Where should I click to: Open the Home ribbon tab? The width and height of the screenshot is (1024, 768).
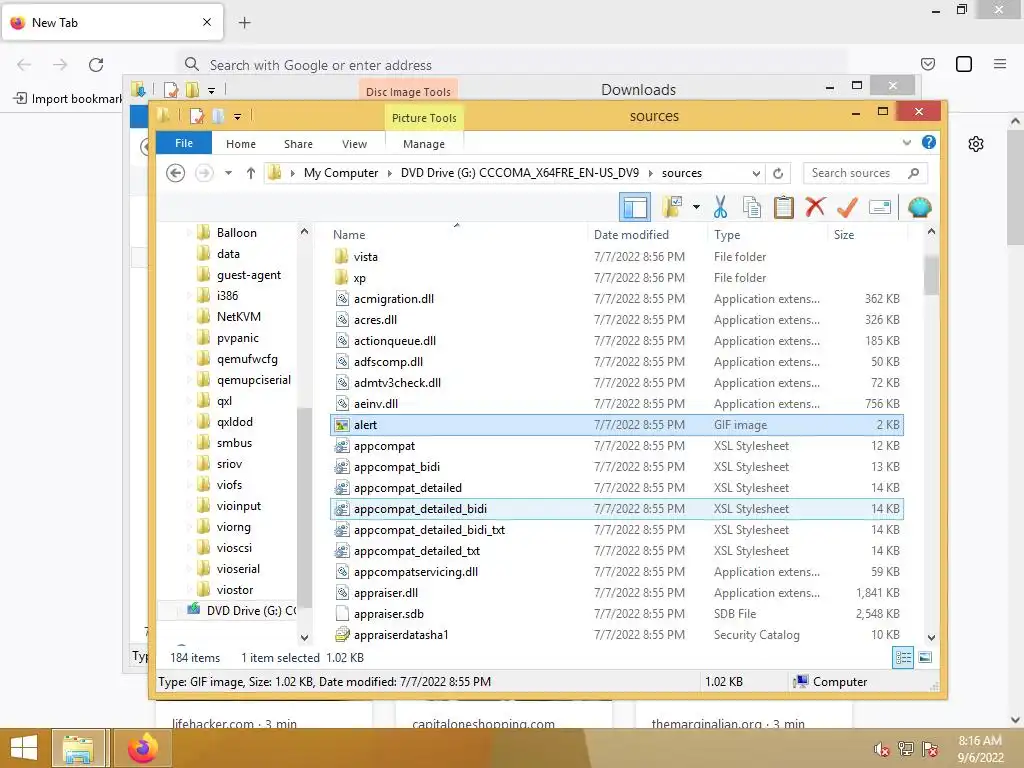(x=241, y=144)
